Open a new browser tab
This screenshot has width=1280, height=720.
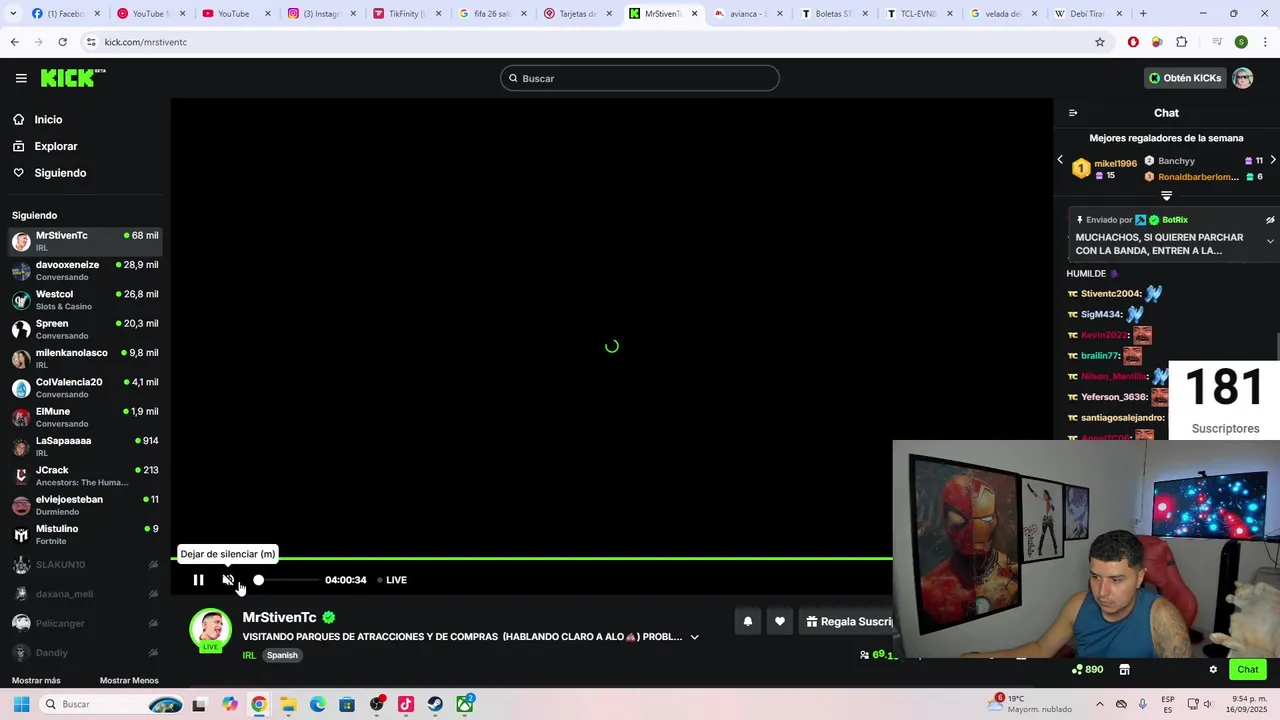coord(1143,14)
